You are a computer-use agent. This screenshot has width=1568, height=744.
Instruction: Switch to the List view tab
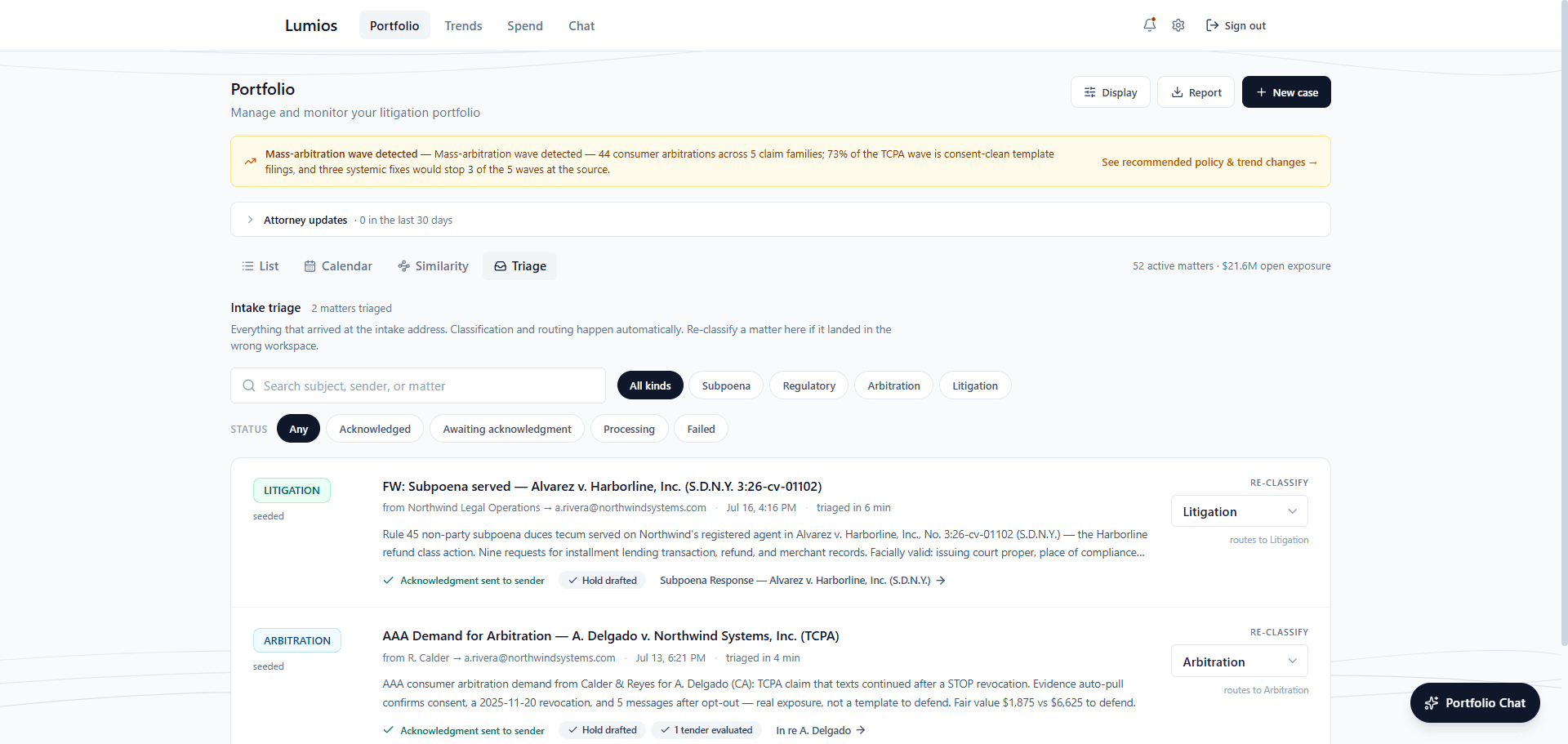coord(261,266)
